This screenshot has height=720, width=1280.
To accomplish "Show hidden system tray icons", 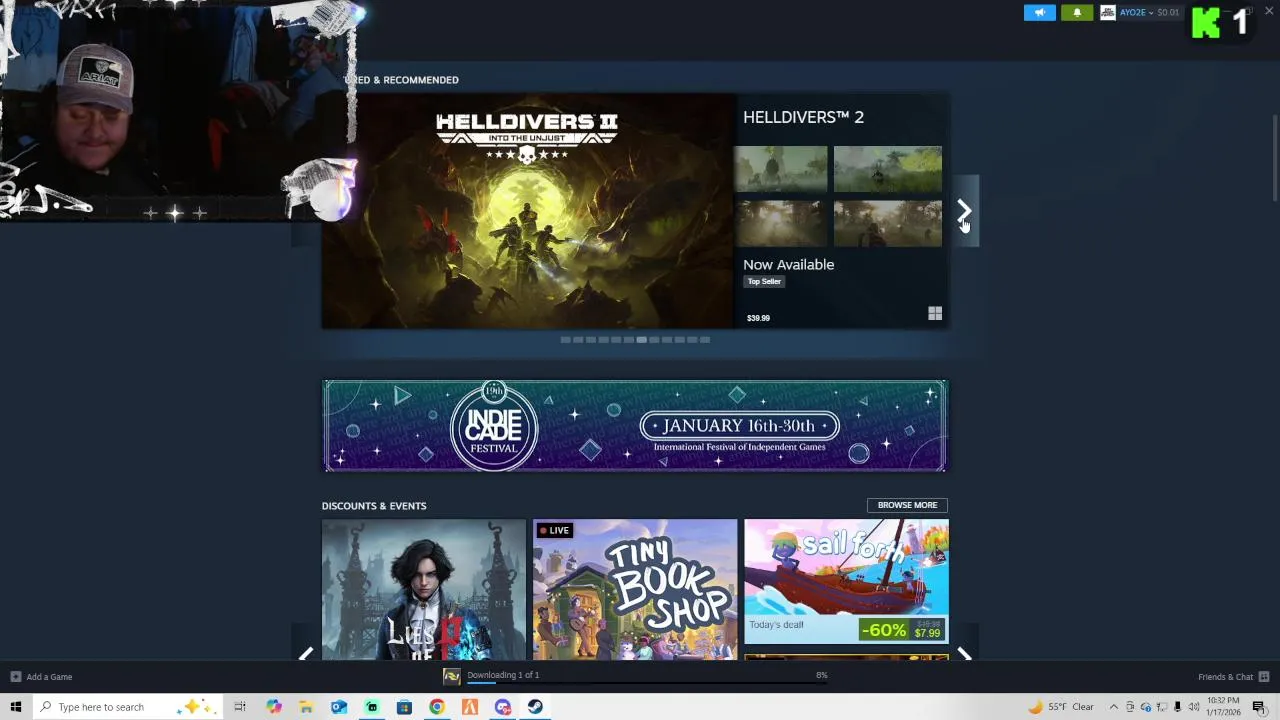I will [1113, 707].
